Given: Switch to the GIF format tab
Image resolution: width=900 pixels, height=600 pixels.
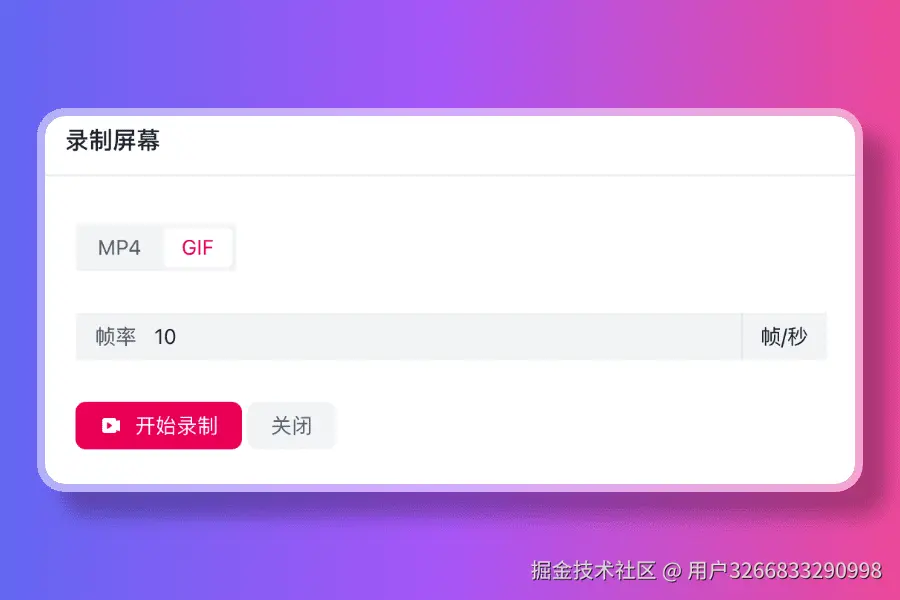Looking at the screenshot, I should (x=197, y=247).
